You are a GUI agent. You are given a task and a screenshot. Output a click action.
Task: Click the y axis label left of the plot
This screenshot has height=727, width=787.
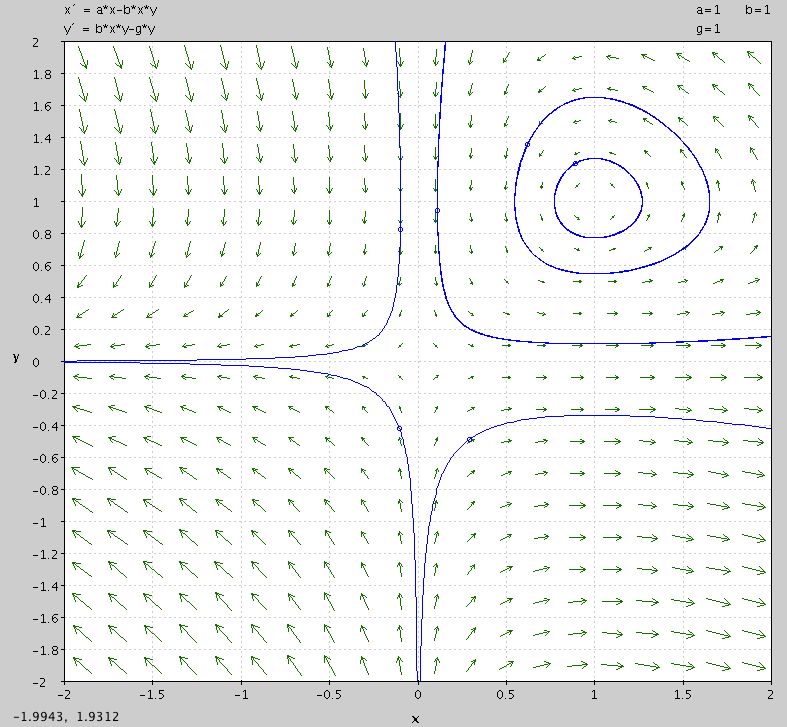coord(17,357)
